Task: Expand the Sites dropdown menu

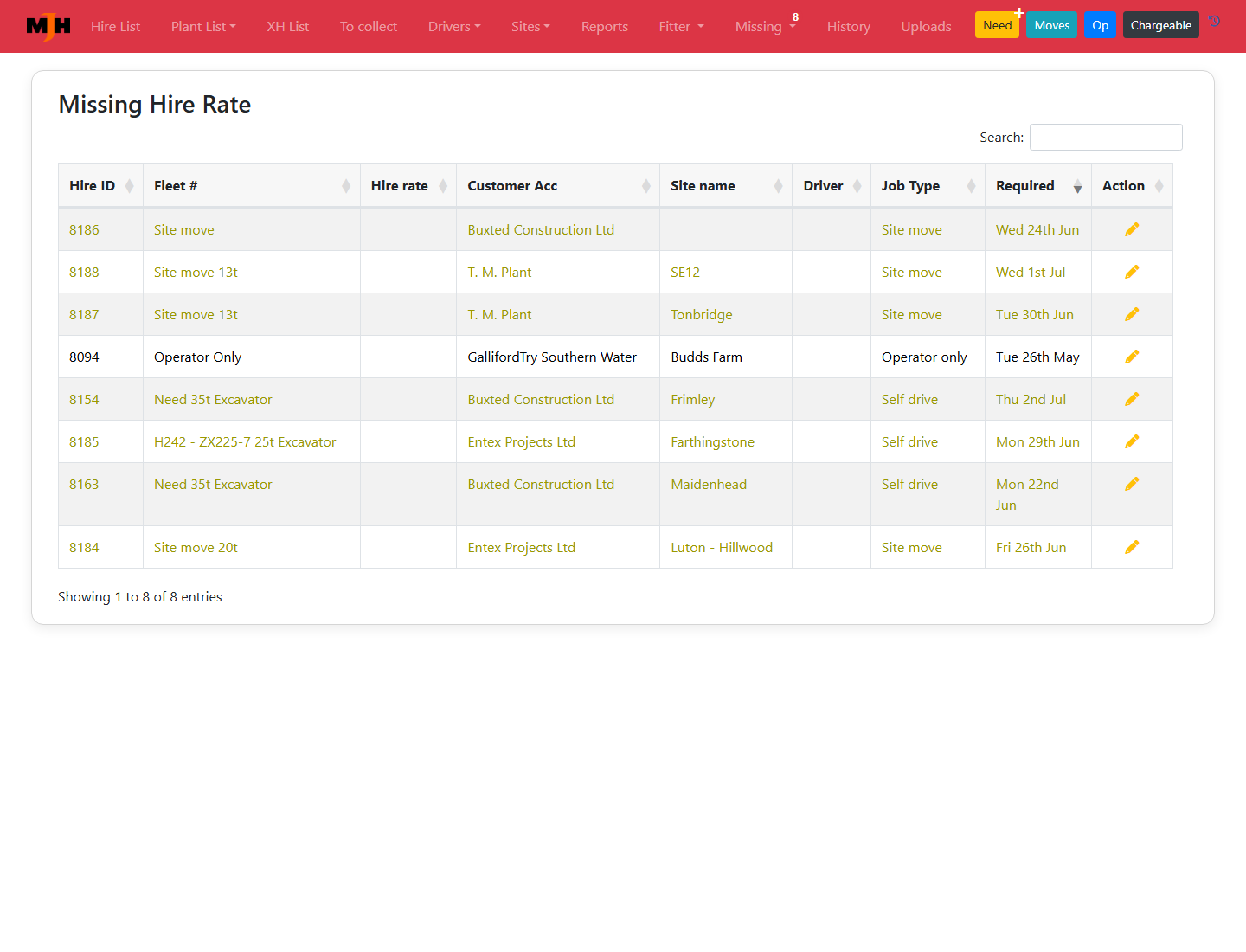Action: (x=530, y=27)
